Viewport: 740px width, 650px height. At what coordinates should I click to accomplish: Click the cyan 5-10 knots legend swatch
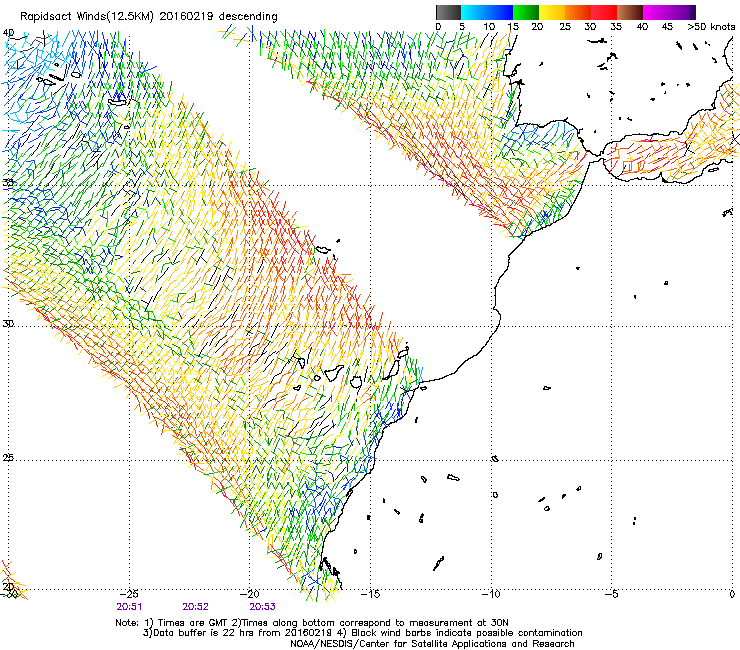[x=474, y=12]
